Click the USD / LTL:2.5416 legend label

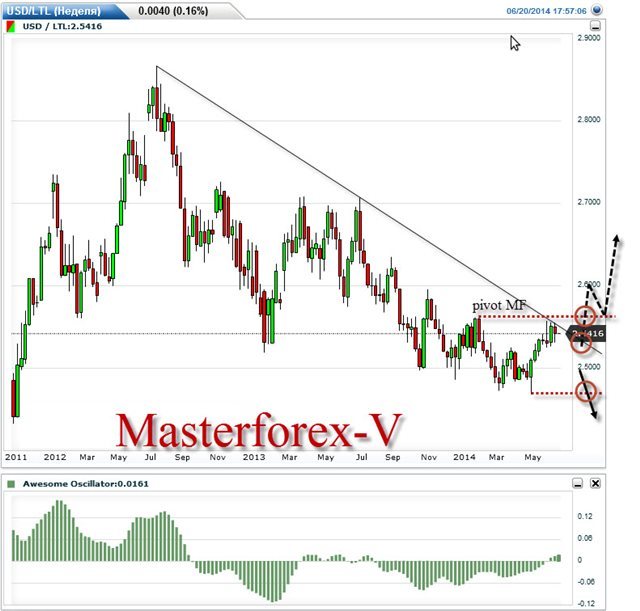(x=62, y=27)
